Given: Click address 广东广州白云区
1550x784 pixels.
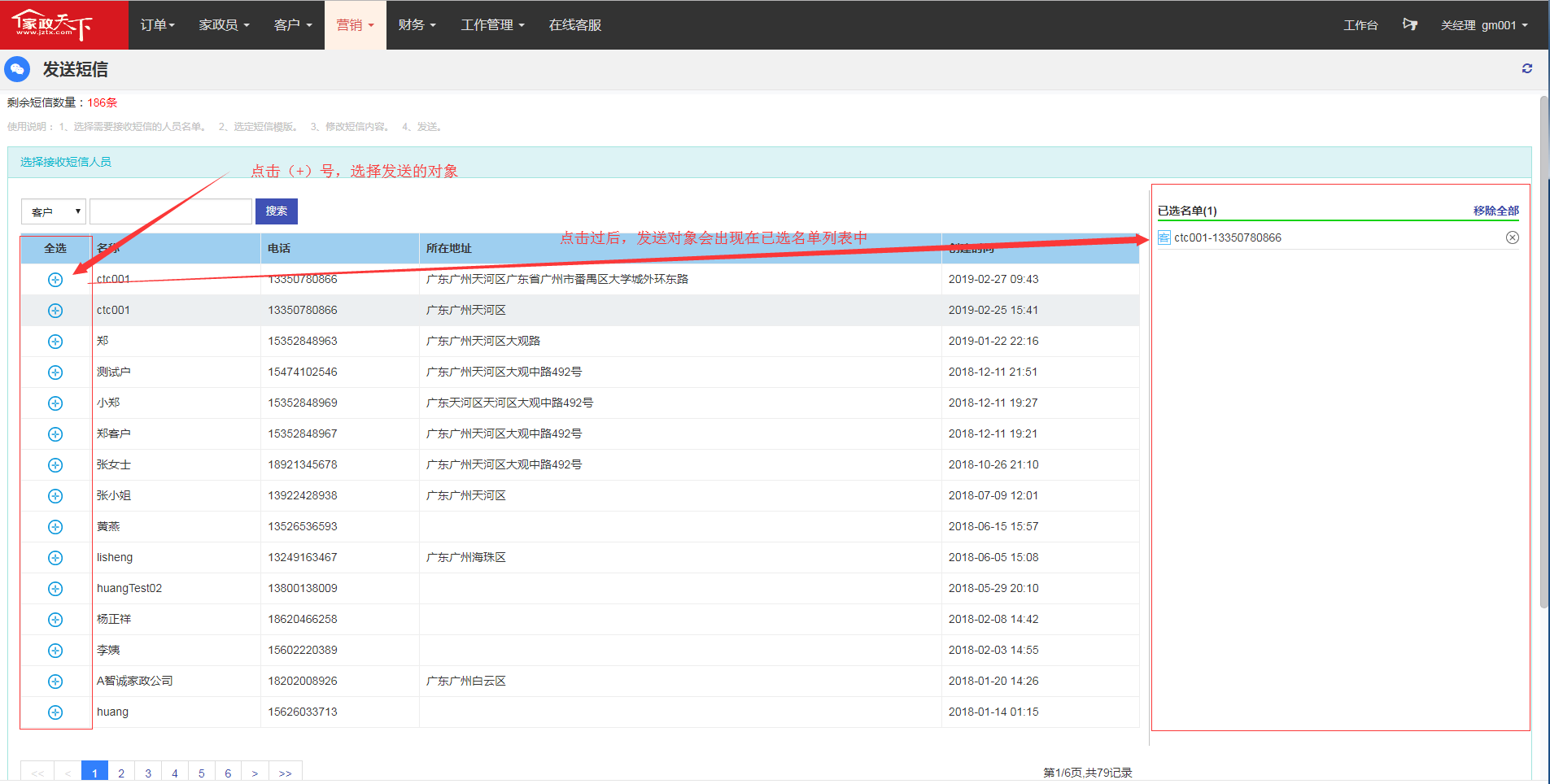Looking at the screenshot, I should pyautogui.click(x=466, y=681).
